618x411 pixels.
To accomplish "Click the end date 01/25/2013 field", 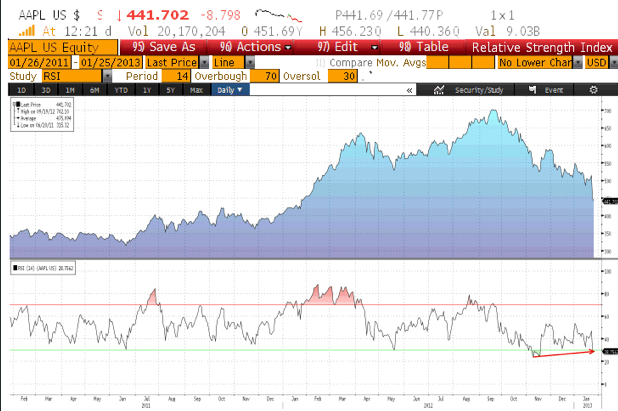I will [x=111, y=63].
